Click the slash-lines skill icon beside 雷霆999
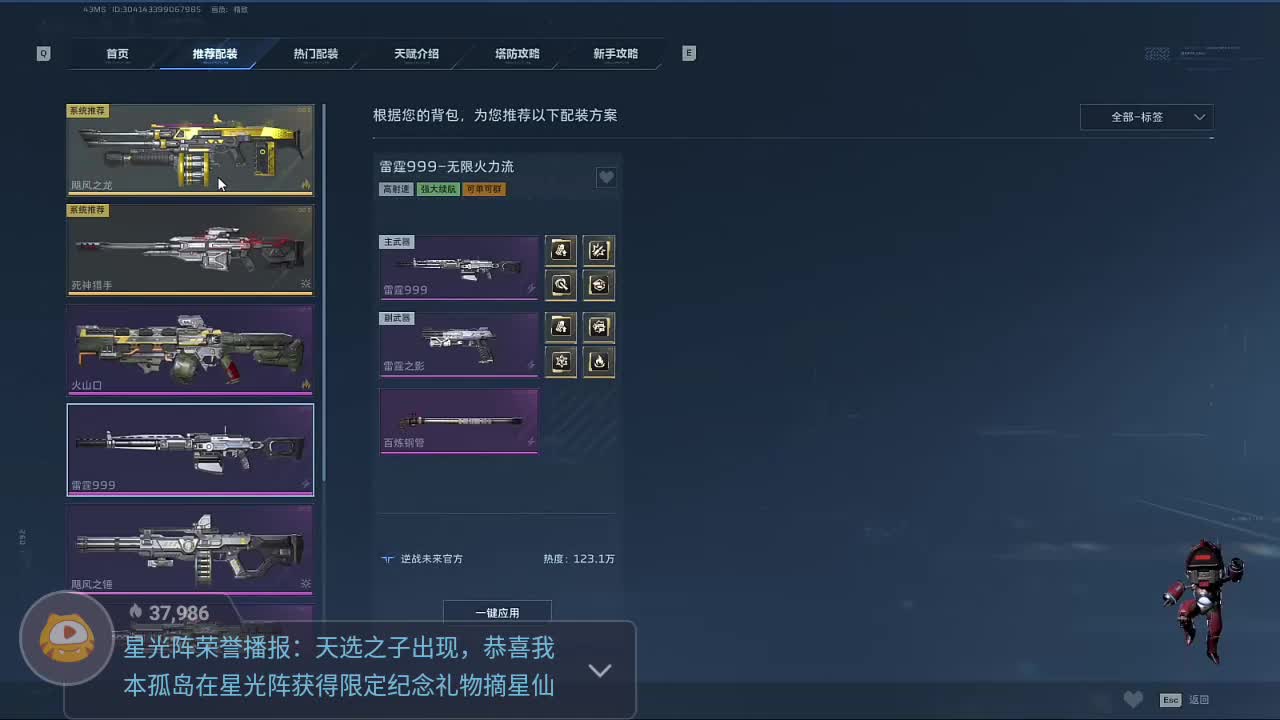Screen dimensions: 1280x720 pos(599,250)
